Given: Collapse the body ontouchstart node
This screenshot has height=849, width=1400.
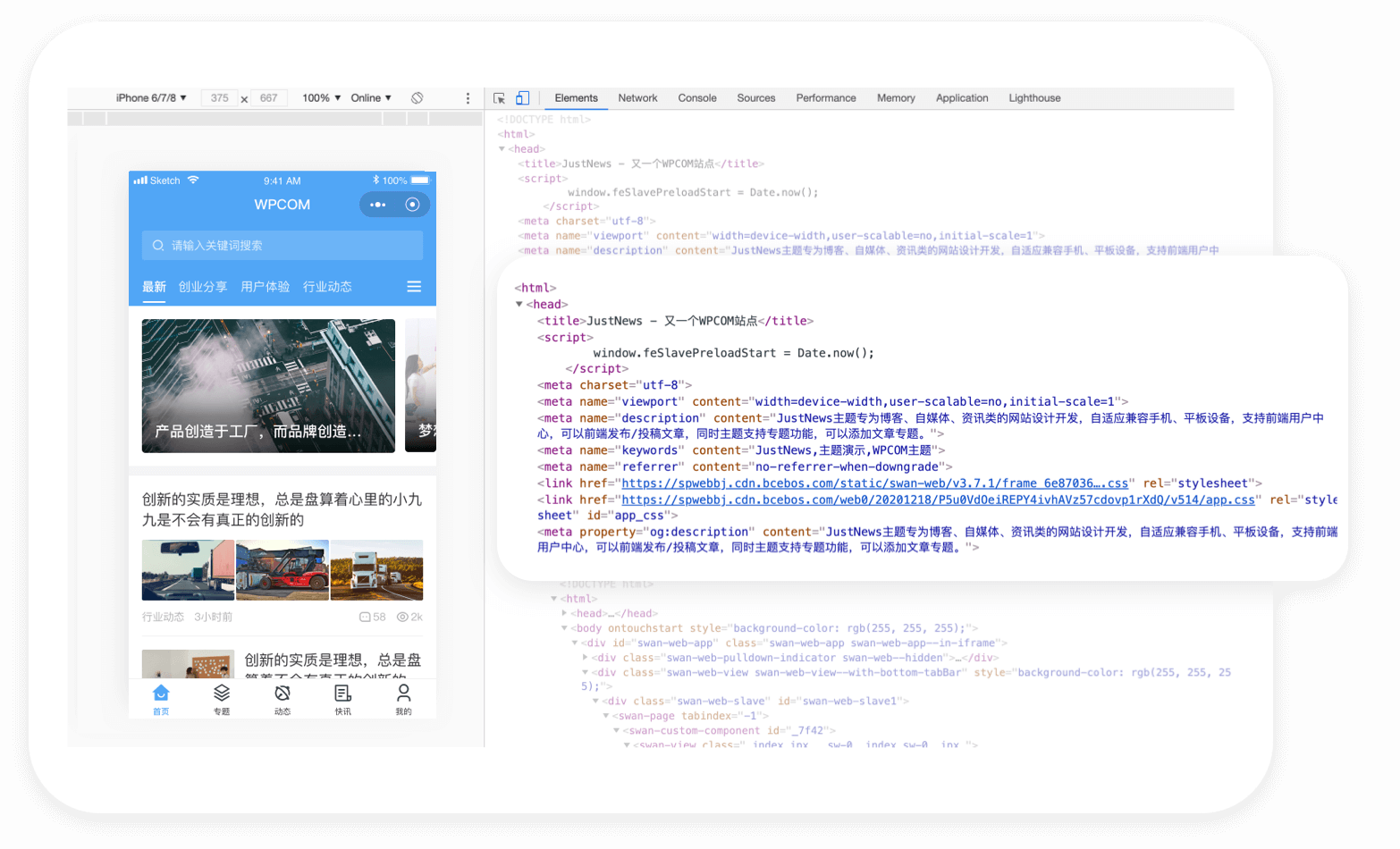Looking at the screenshot, I should tap(564, 628).
